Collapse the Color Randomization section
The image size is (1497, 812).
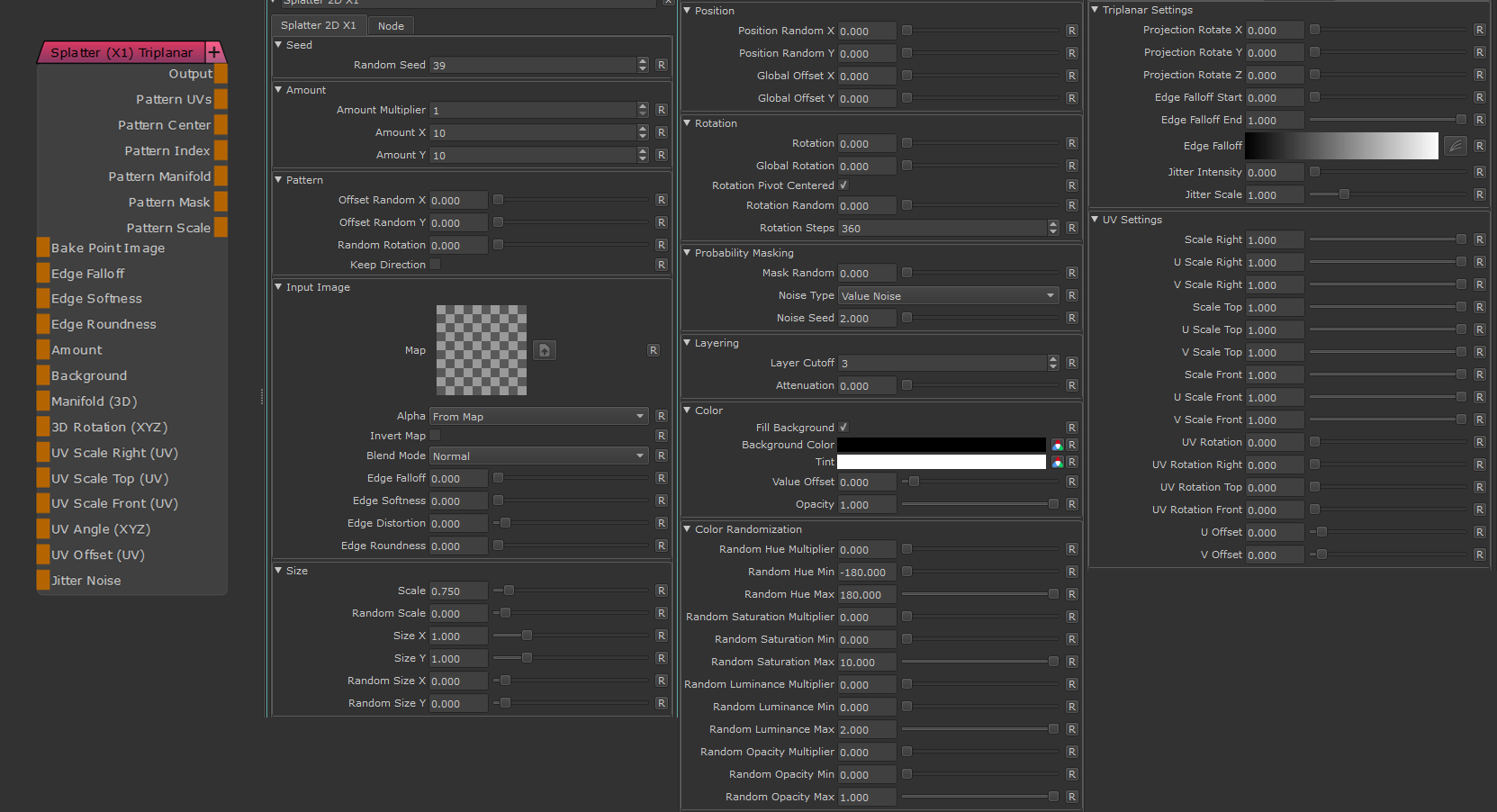pyautogui.click(x=688, y=529)
